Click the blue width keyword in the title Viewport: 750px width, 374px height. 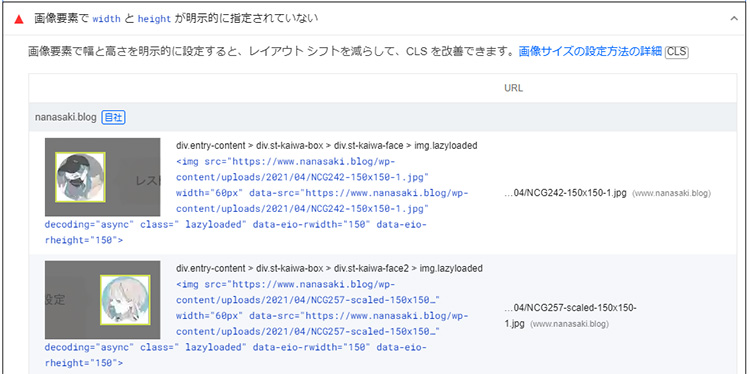click(x=107, y=20)
